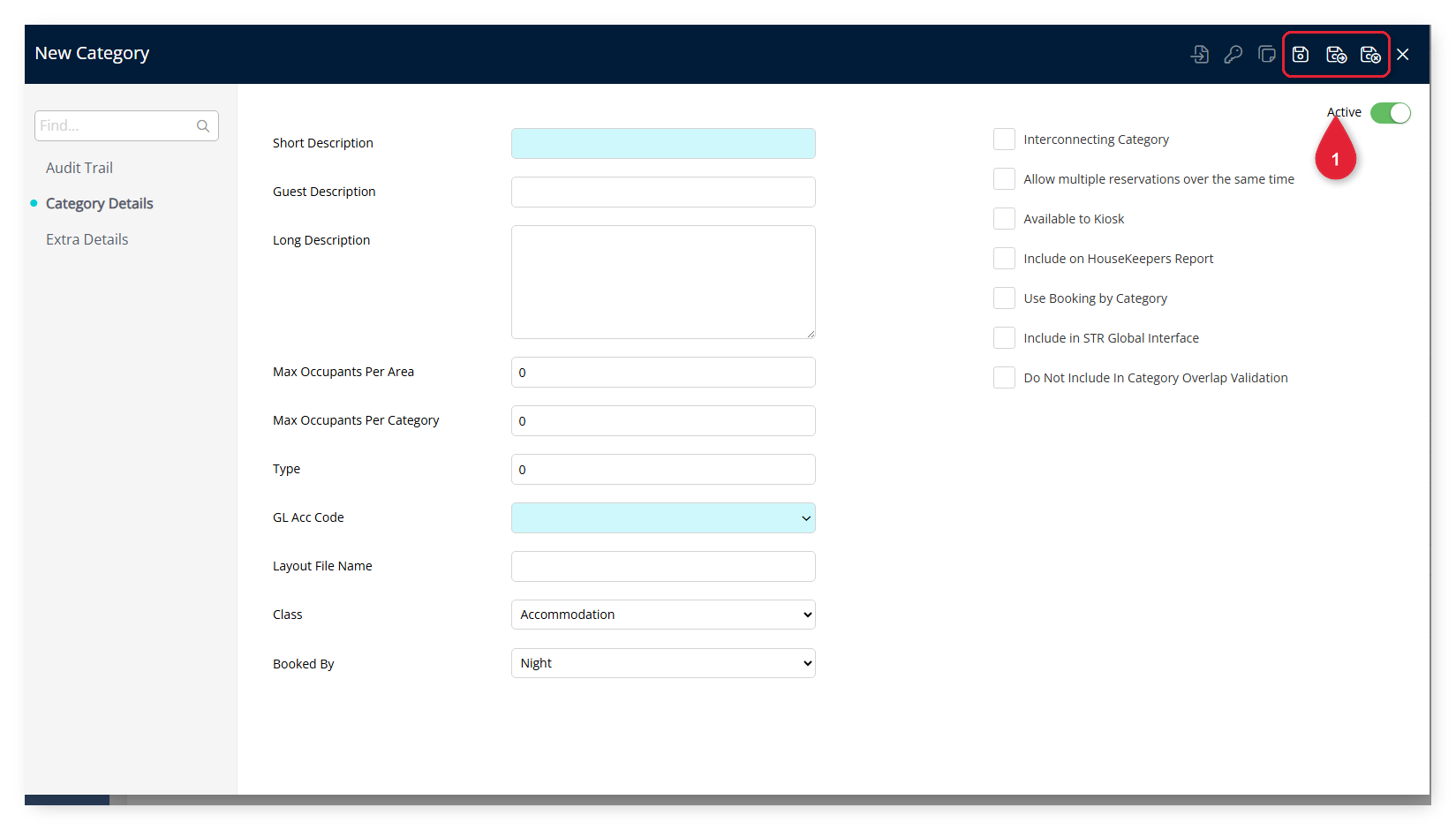
Task: Click the key icon in header
Action: tap(1233, 55)
